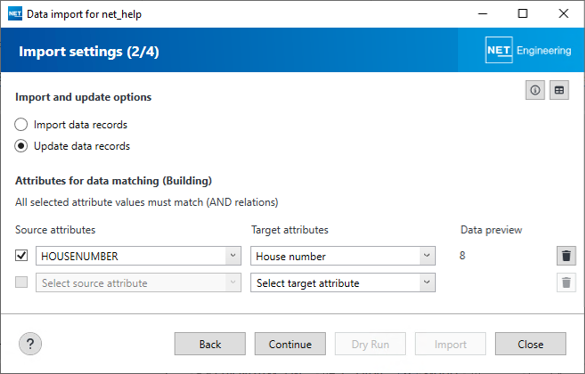Click the Source attributes column label
The width and height of the screenshot is (585, 374).
tap(55, 230)
